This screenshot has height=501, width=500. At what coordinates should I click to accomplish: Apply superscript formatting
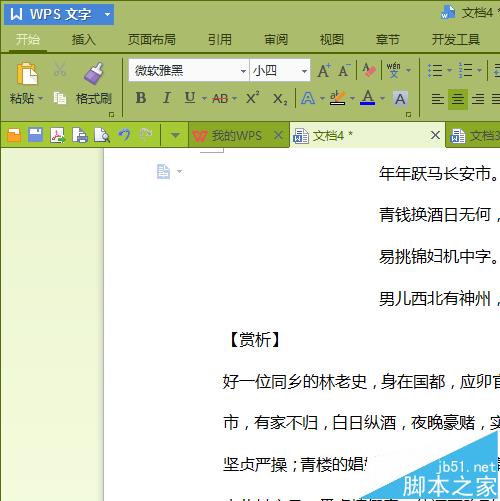pyautogui.click(x=253, y=98)
